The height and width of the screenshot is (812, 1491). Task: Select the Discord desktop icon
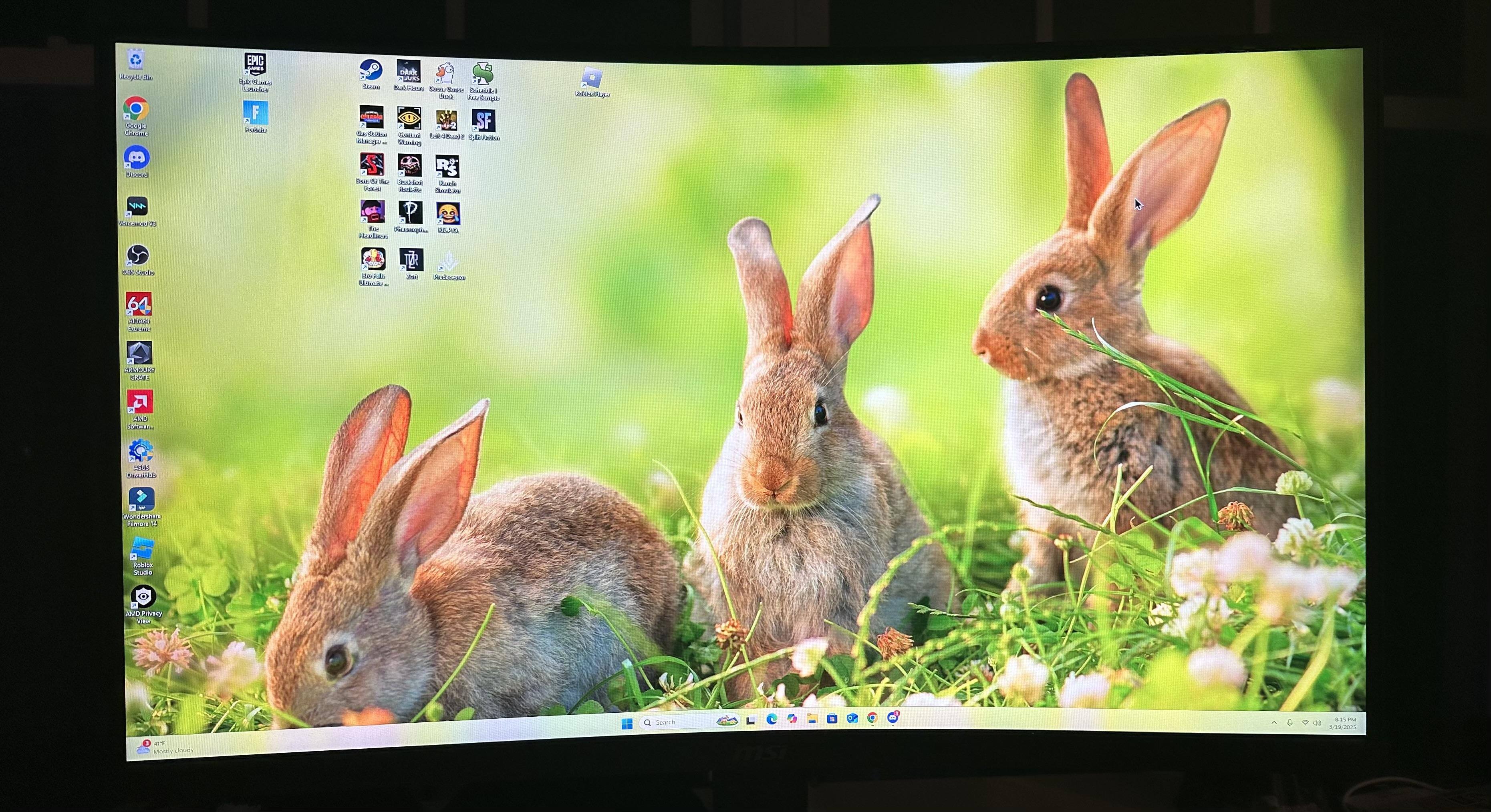pyautogui.click(x=137, y=158)
